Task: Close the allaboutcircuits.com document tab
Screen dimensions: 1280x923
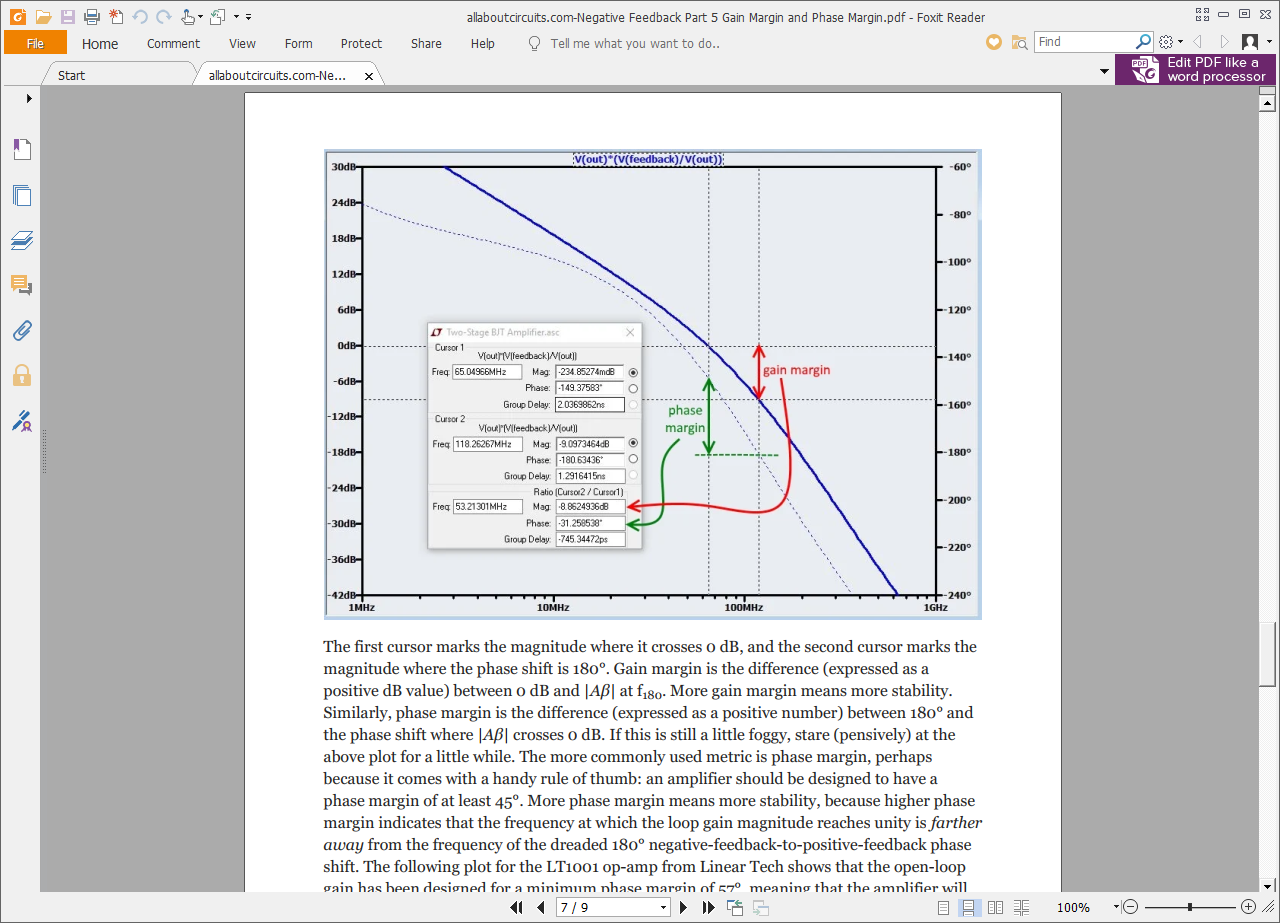Action: [368, 76]
